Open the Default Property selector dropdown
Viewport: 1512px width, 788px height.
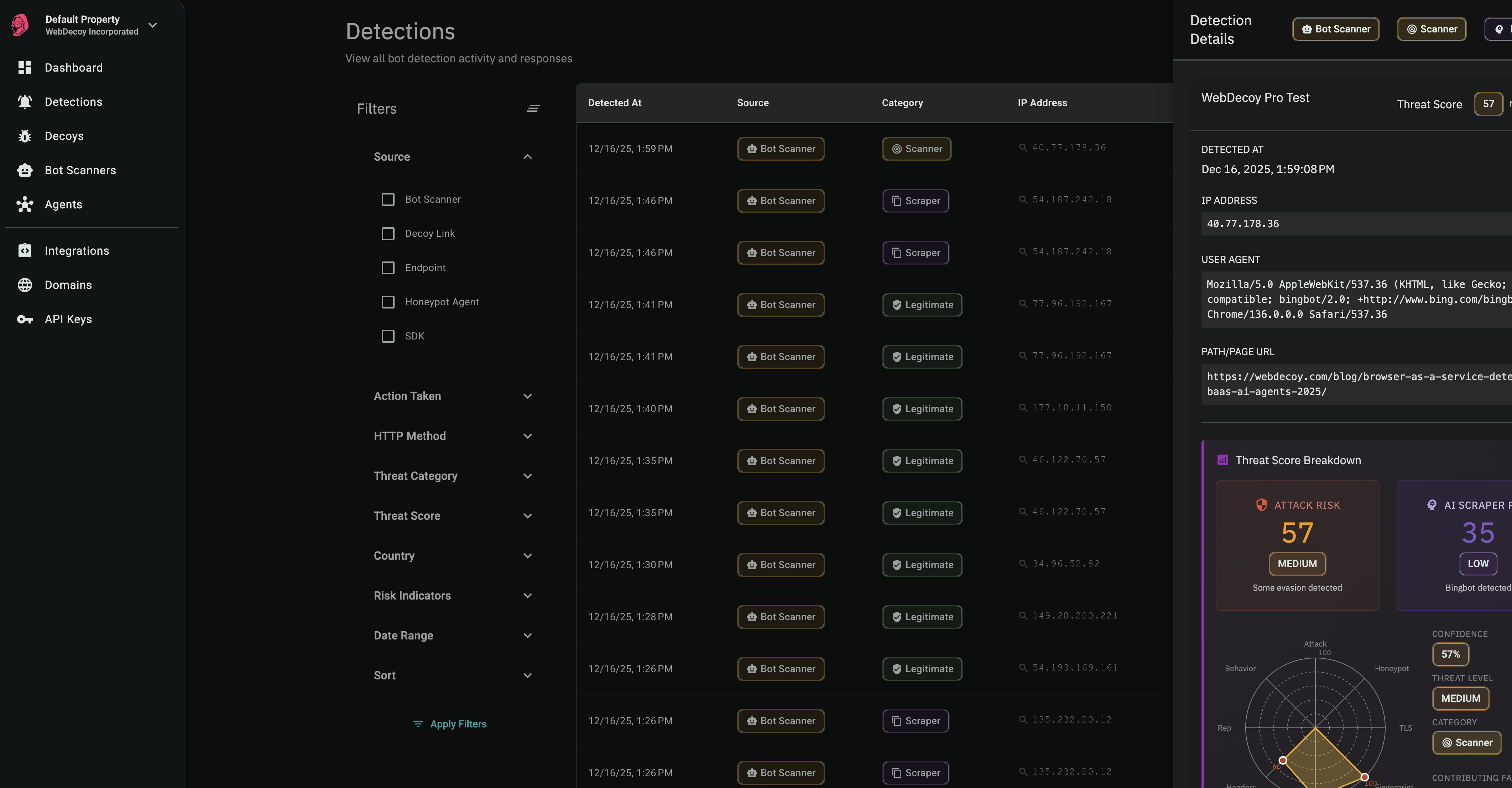click(x=153, y=25)
